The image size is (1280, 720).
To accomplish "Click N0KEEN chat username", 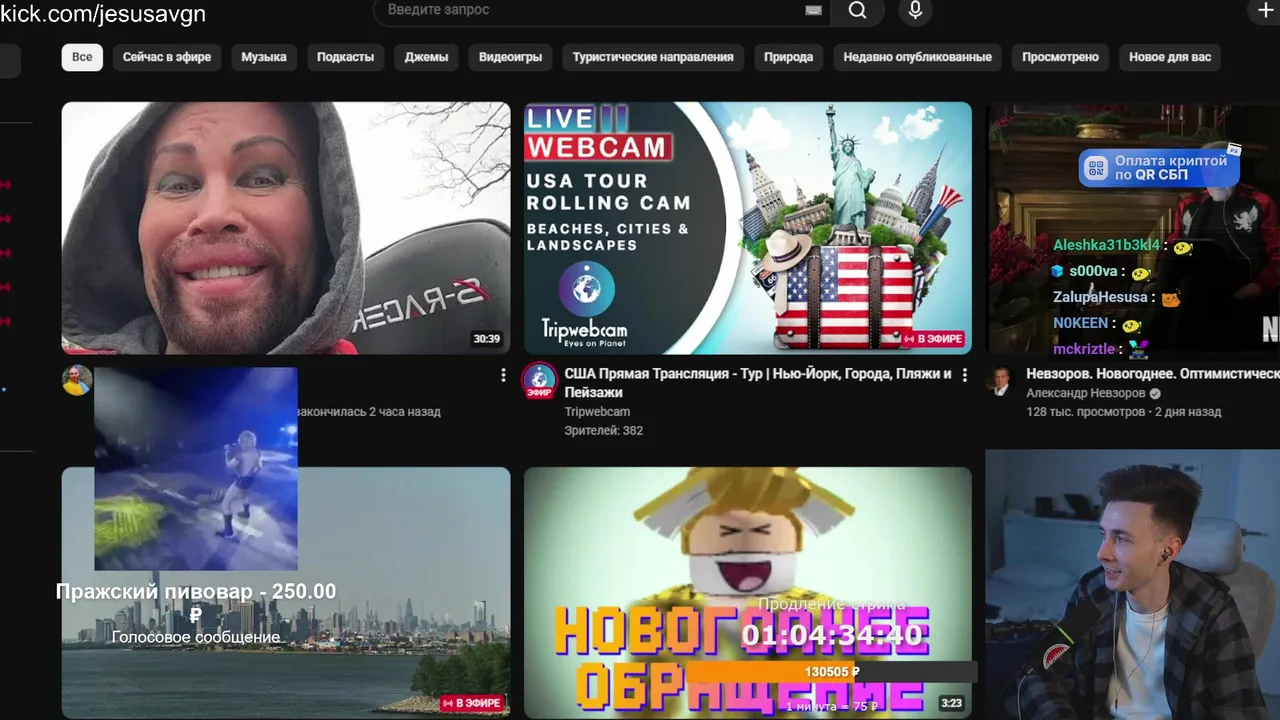I will (1080, 323).
